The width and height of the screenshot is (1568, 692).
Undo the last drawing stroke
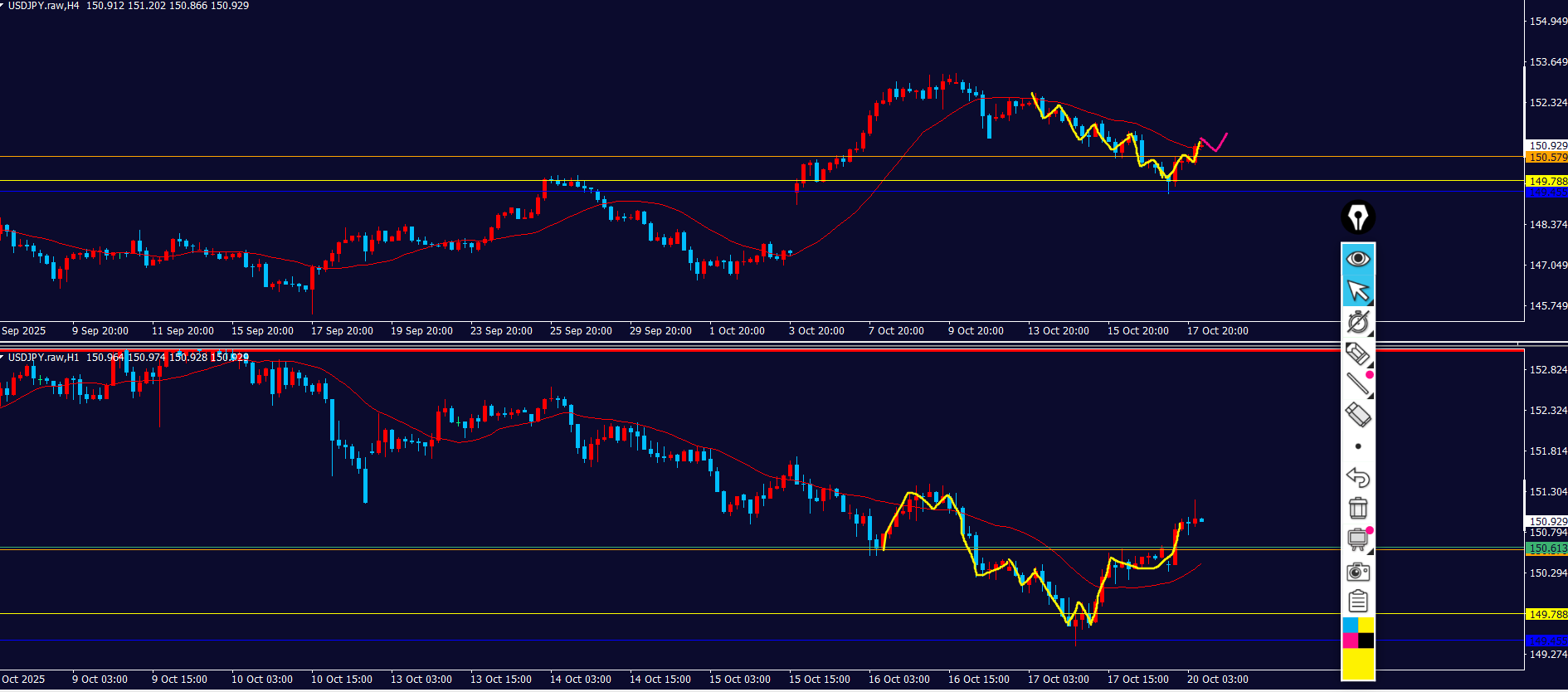click(x=1357, y=477)
